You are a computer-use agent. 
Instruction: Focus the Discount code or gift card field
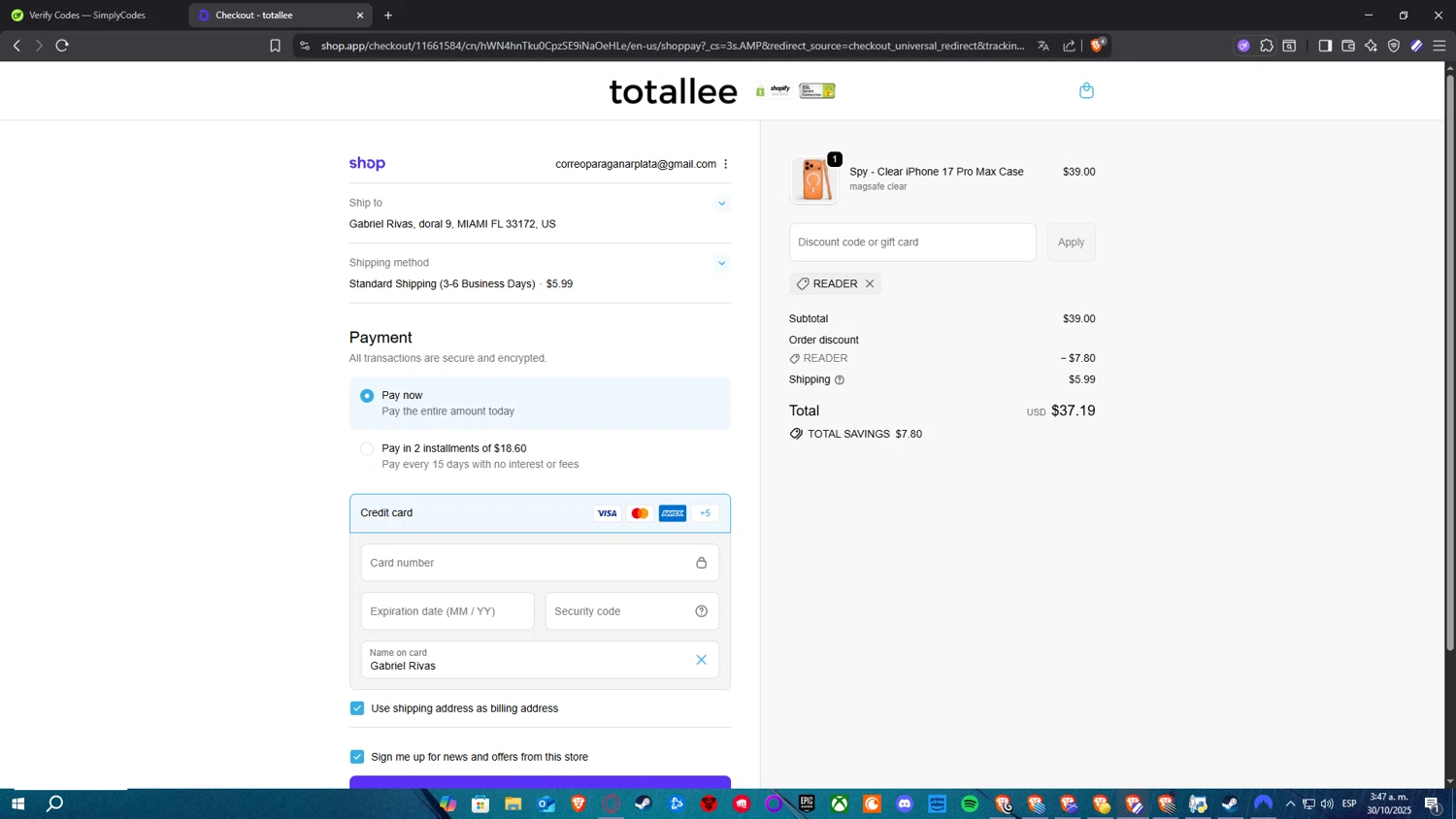point(912,243)
